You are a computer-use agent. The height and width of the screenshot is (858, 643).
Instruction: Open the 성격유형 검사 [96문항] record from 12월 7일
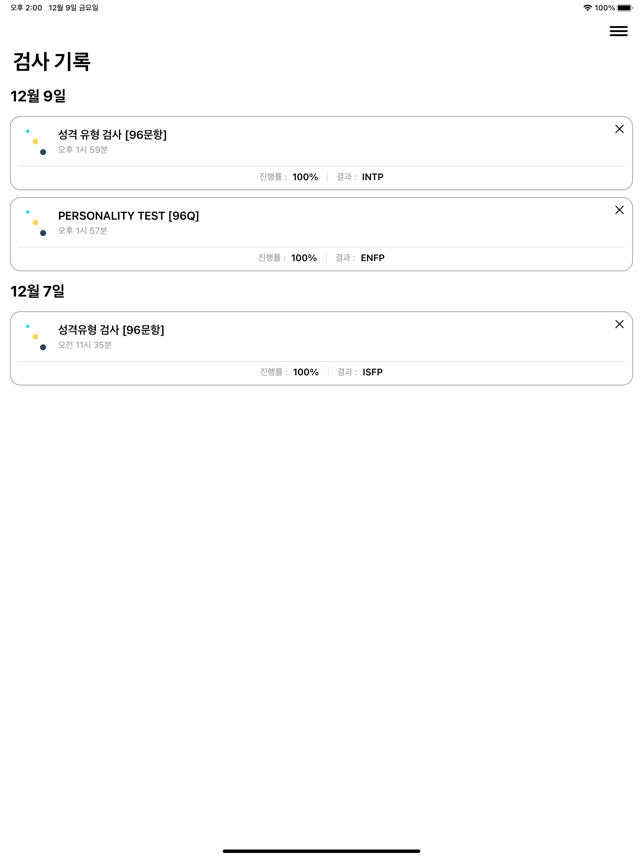(111, 330)
